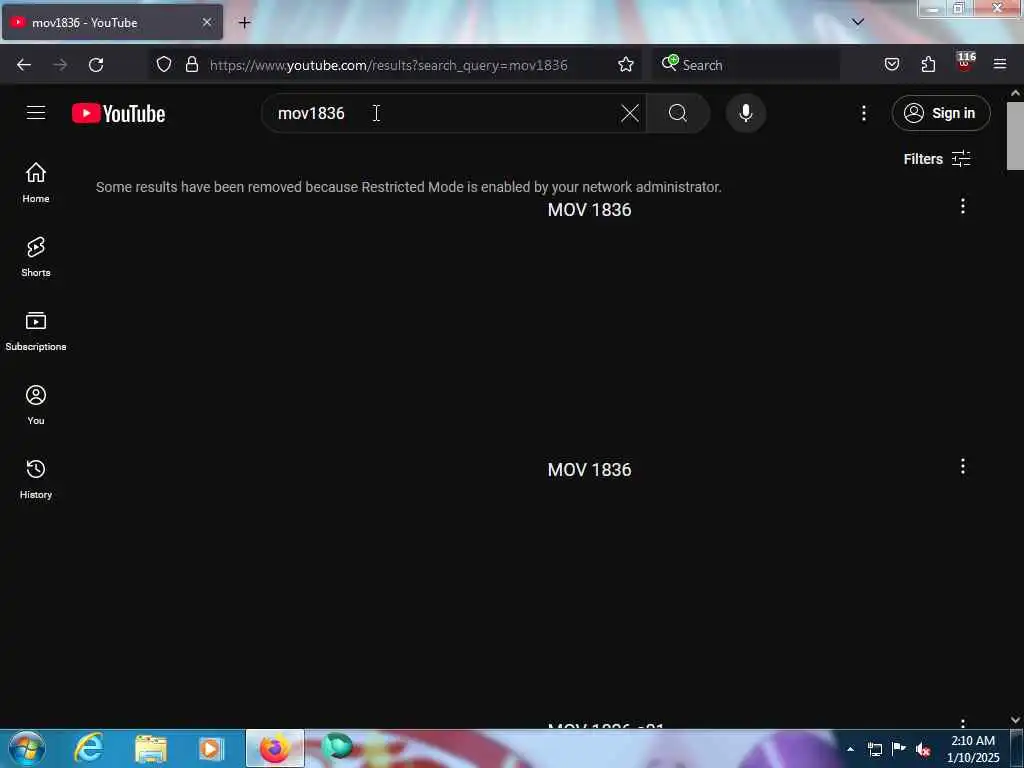The height and width of the screenshot is (768, 1024).
Task: Clear the search query with the X icon
Action: pyautogui.click(x=630, y=113)
